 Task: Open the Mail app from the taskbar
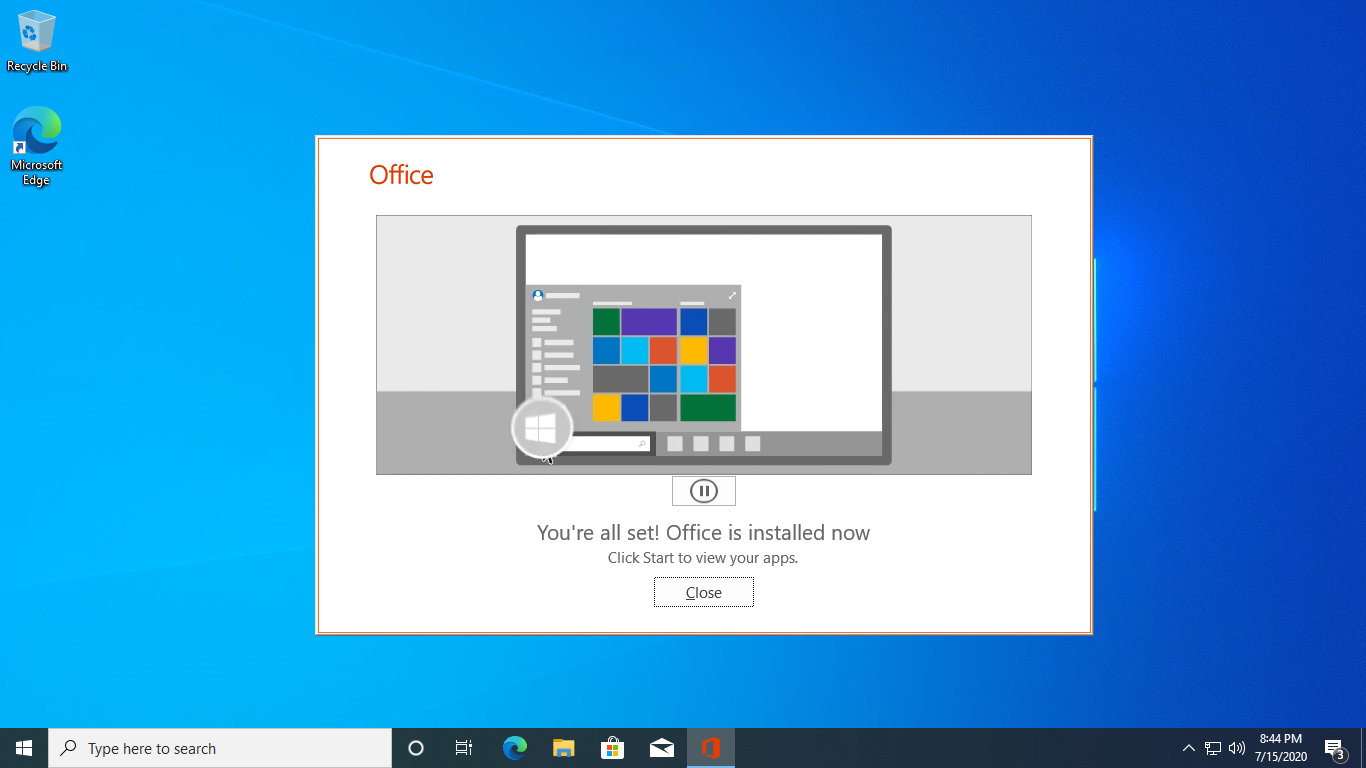(661, 748)
